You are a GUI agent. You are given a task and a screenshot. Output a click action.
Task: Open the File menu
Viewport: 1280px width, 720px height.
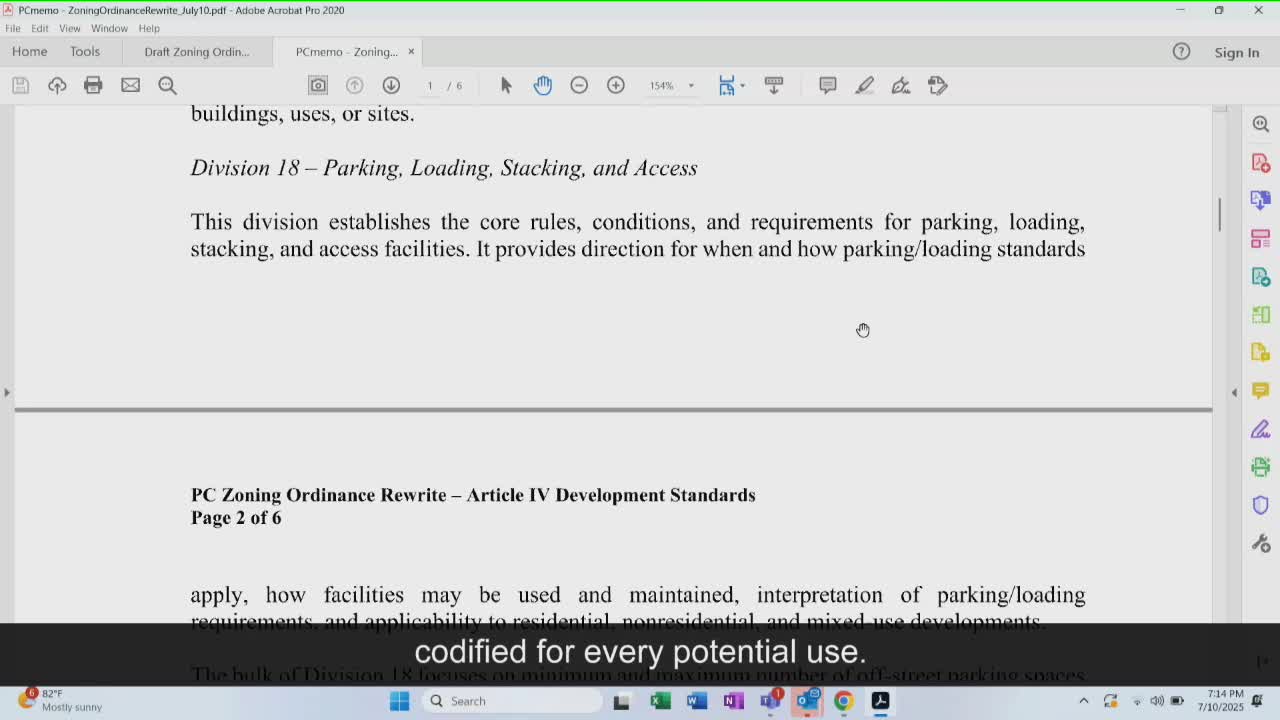[13, 28]
